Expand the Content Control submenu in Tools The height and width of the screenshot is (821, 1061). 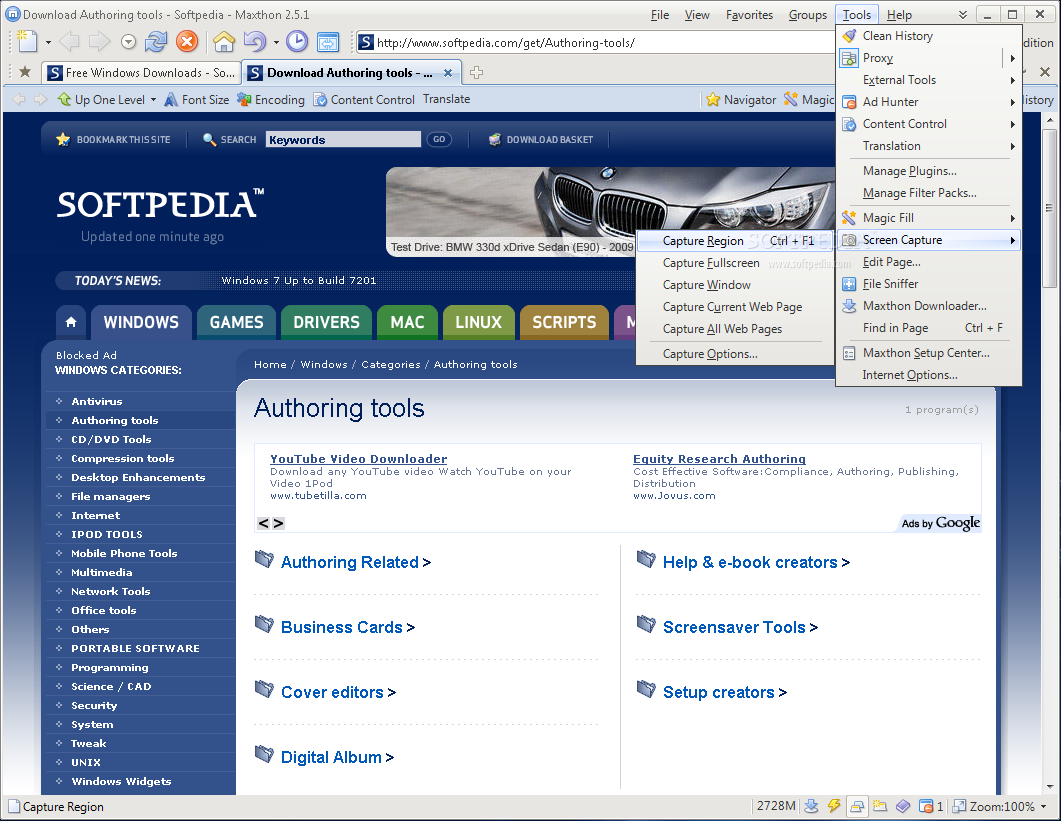tap(1012, 125)
